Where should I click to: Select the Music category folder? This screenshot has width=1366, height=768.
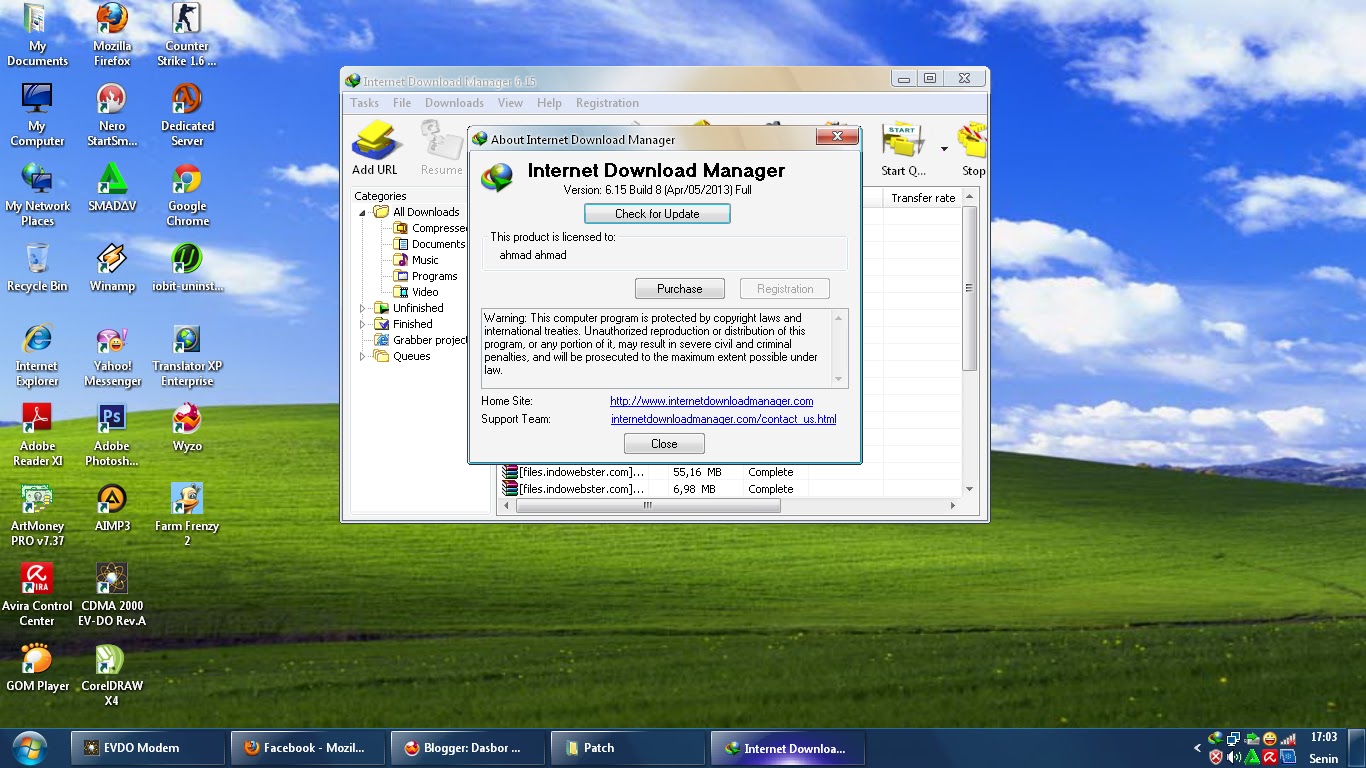[x=416, y=260]
